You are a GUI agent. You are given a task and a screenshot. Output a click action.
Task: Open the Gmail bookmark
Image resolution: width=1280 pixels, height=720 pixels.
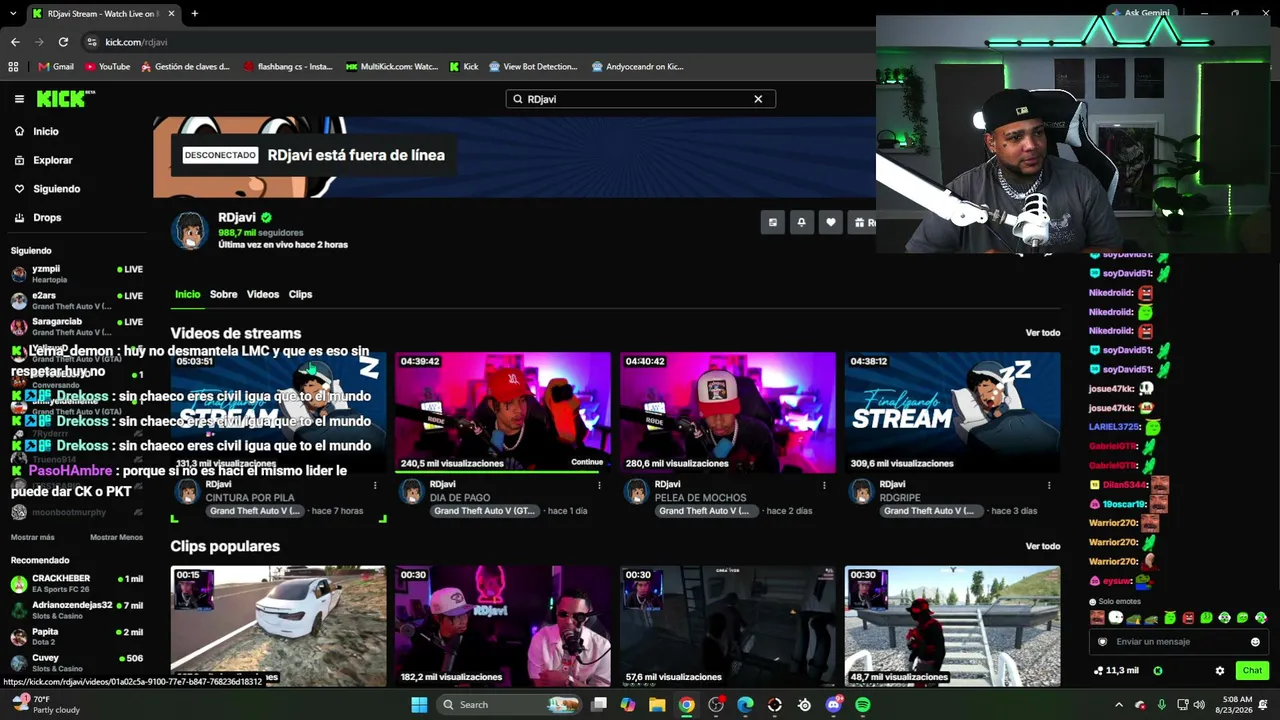[56, 67]
